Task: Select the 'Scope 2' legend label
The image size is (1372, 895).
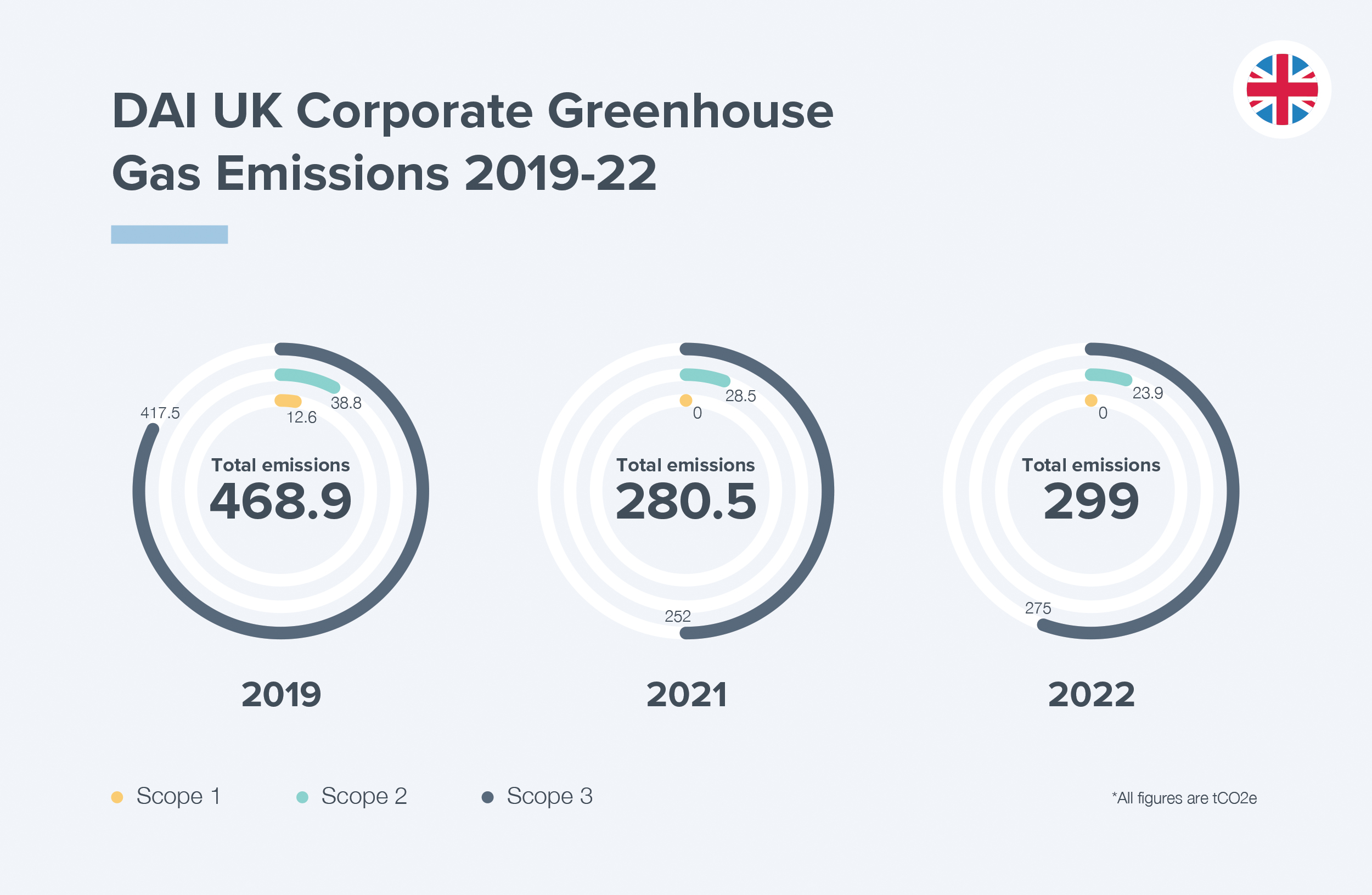Action: coord(364,796)
